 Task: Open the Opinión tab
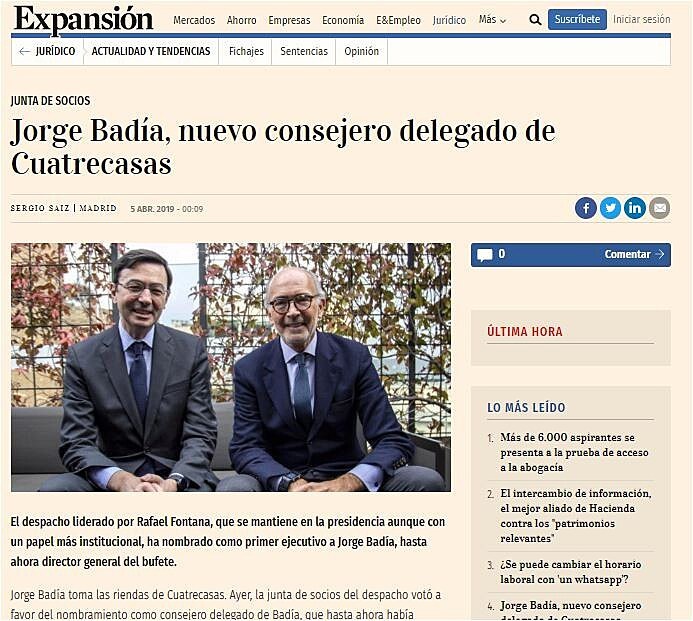point(362,52)
